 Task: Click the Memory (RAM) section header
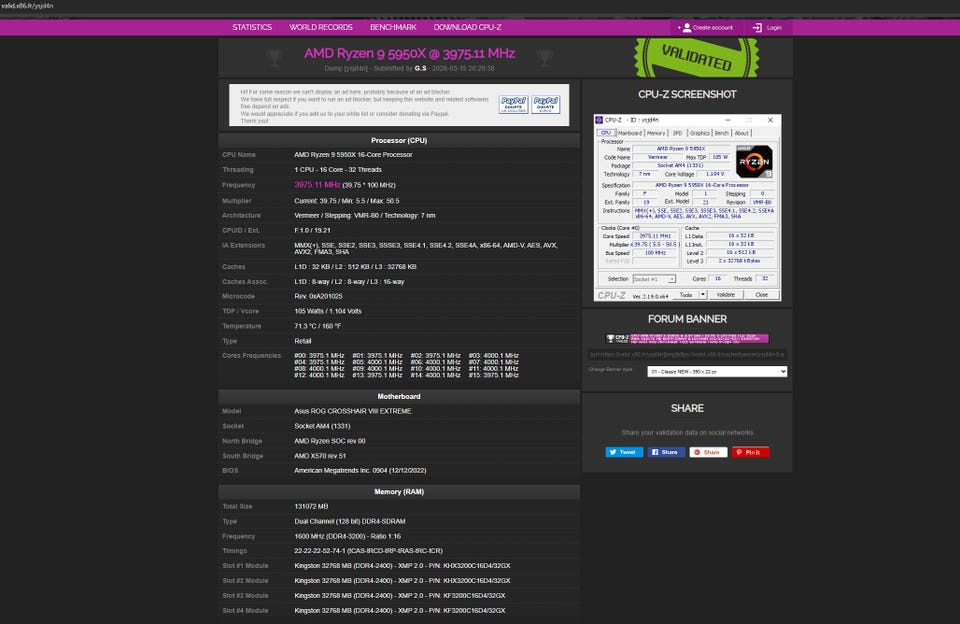[x=399, y=492]
